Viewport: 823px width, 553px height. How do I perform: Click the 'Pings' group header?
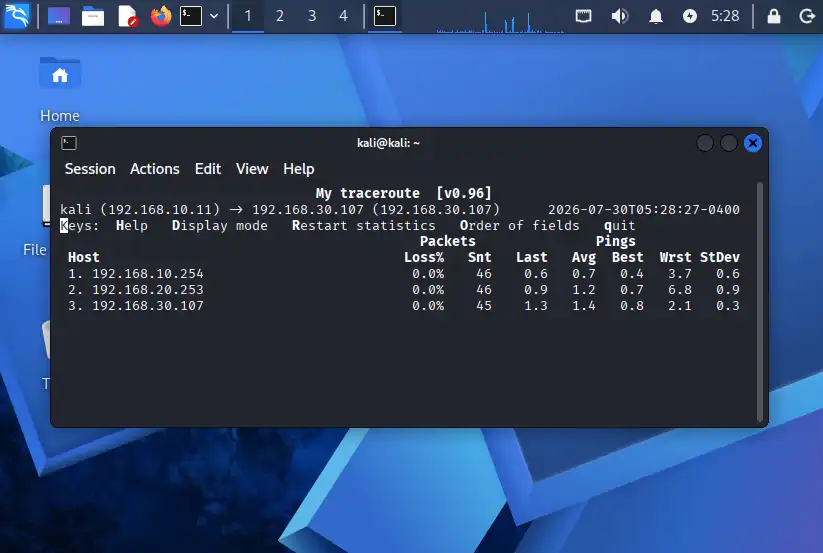point(616,241)
